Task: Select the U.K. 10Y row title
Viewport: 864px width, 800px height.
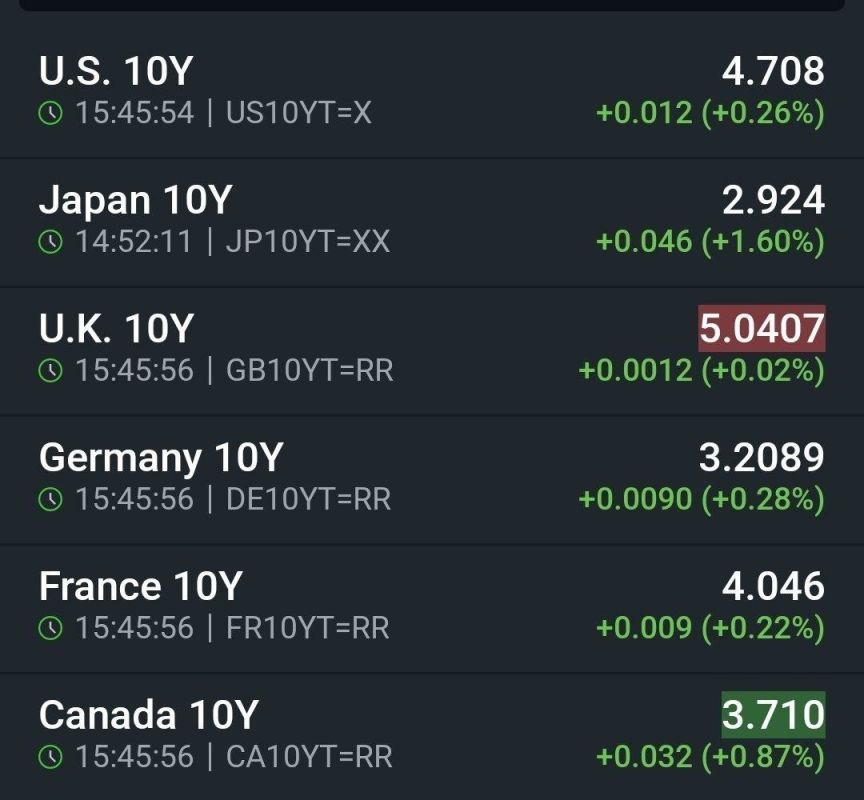Action: point(116,328)
